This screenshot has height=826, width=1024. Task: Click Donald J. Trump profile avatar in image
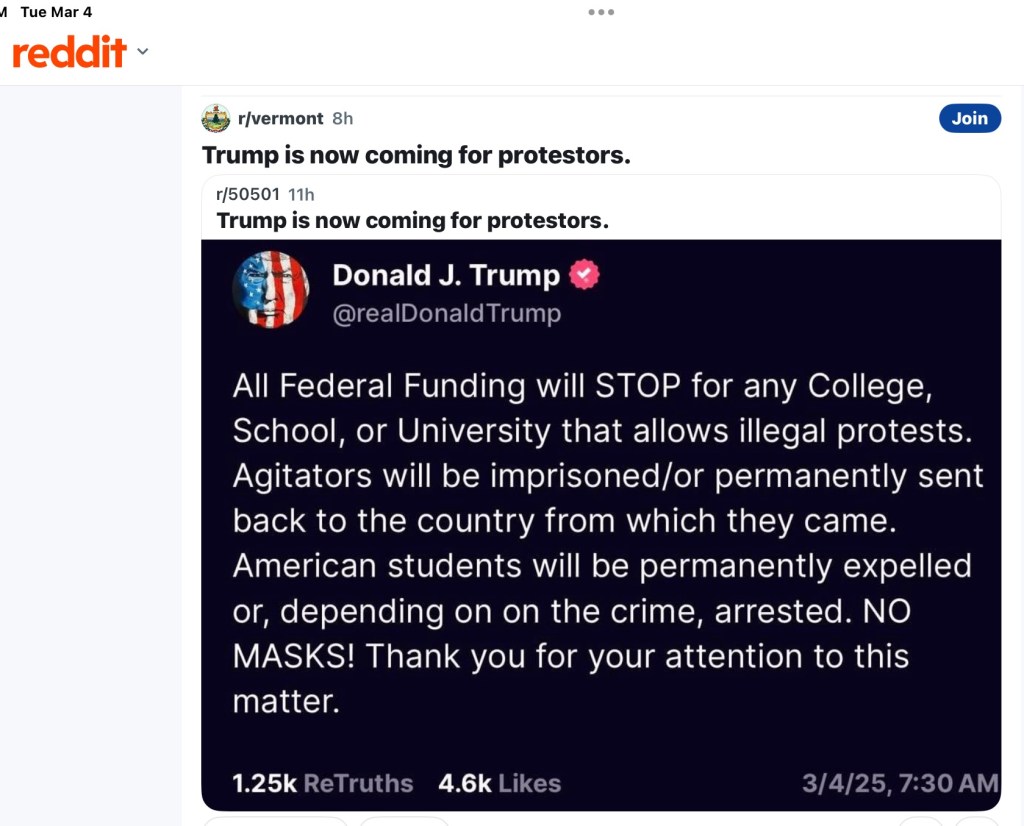[271, 290]
